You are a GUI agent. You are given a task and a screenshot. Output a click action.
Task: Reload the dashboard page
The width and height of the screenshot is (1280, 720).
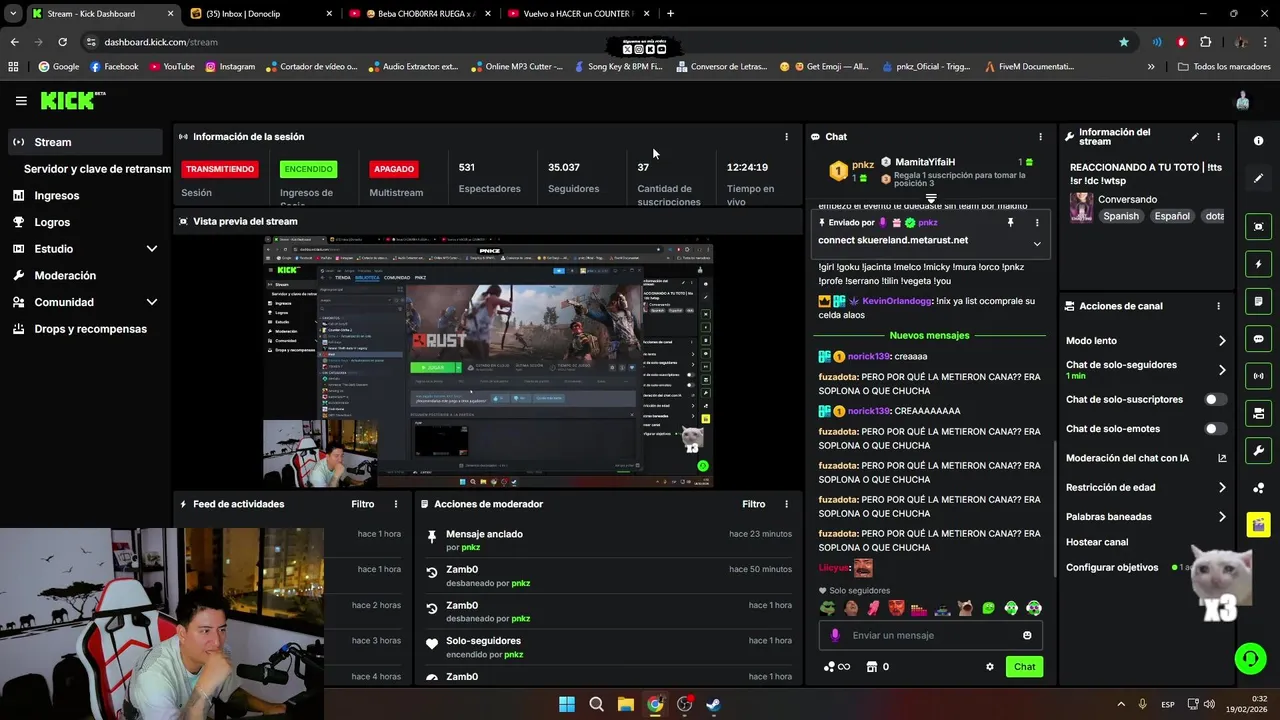[62, 42]
